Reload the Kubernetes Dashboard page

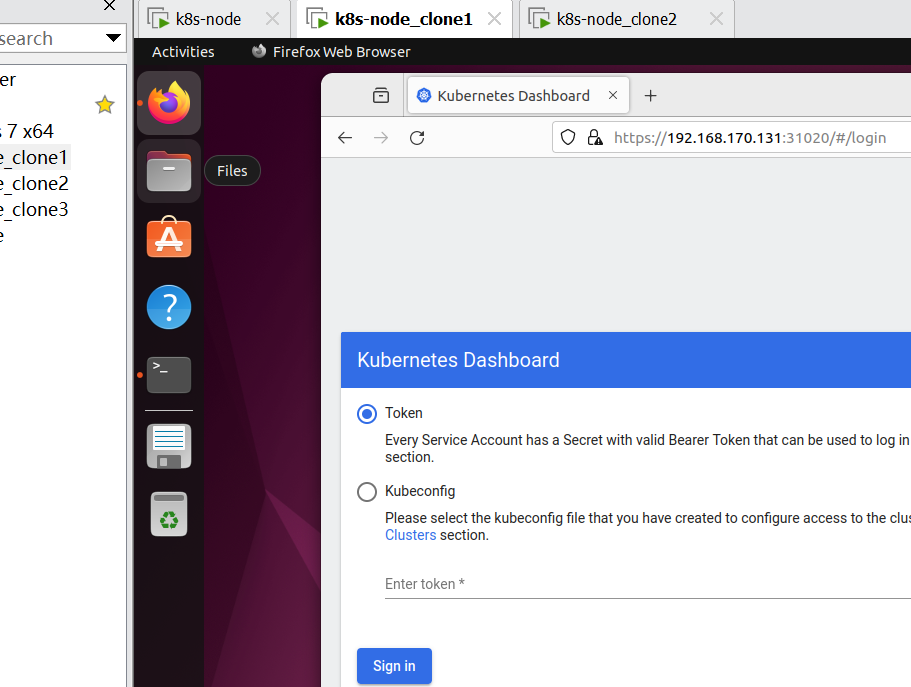(417, 138)
